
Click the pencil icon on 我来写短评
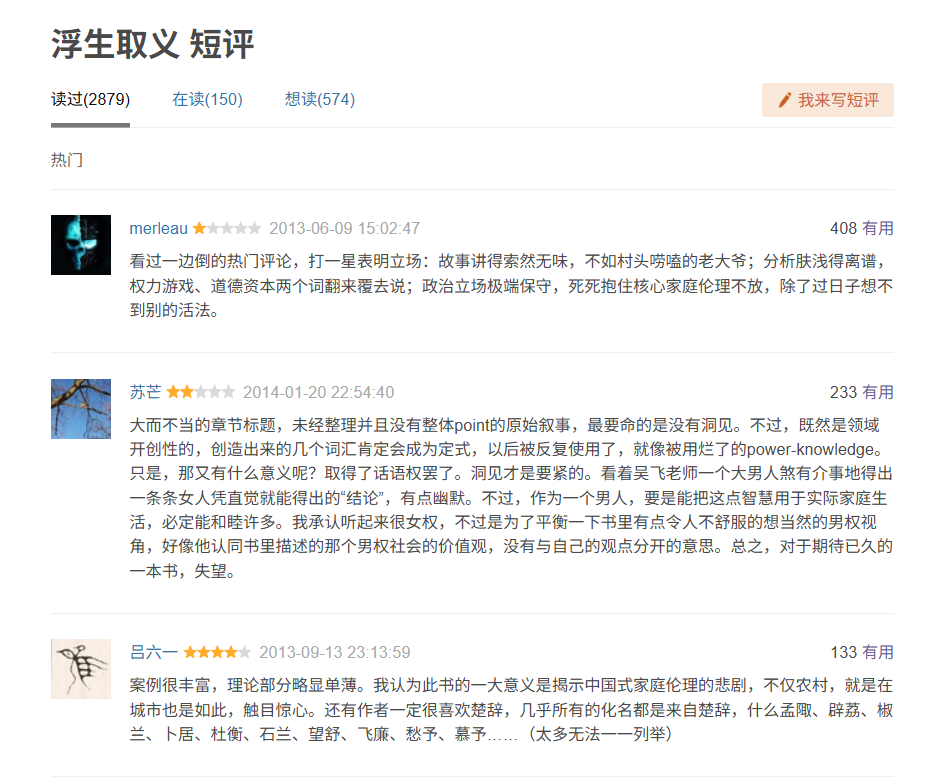pos(784,100)
